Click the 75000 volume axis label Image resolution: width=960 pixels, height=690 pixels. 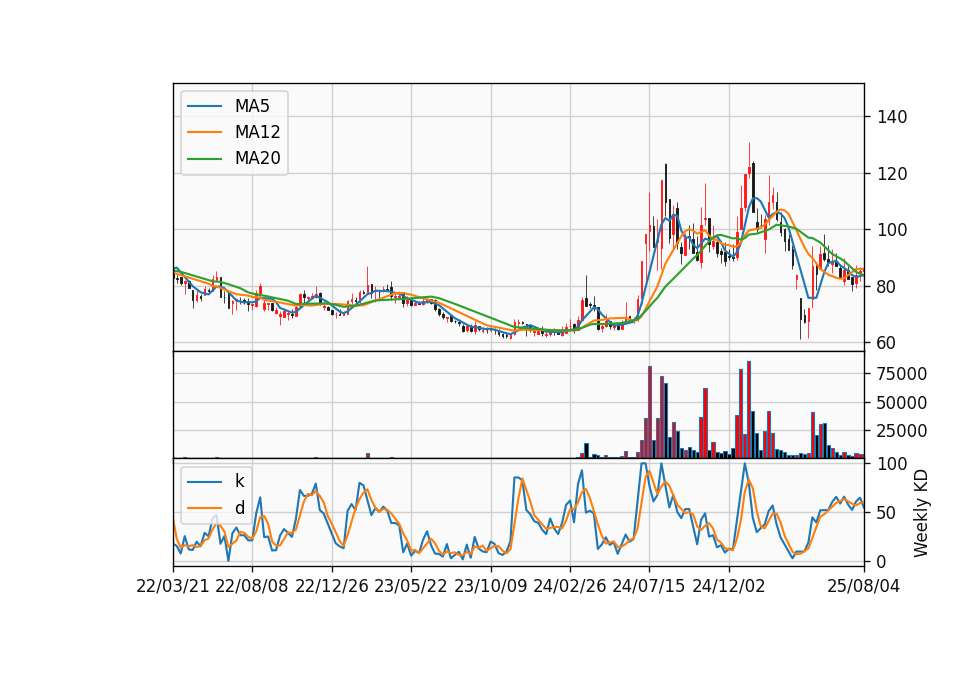[902, 373]
